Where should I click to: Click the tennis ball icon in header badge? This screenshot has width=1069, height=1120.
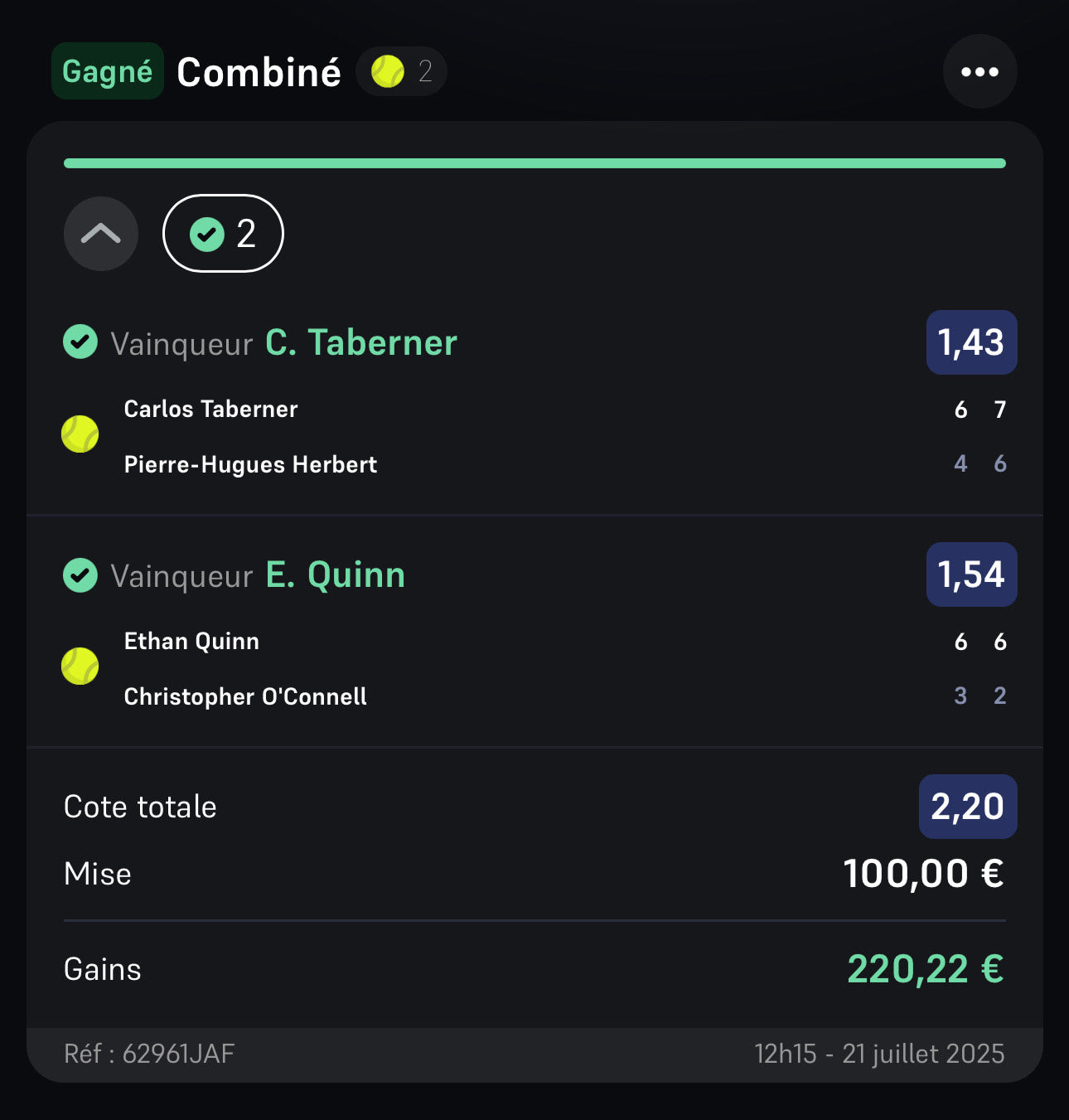click(388, 72)
